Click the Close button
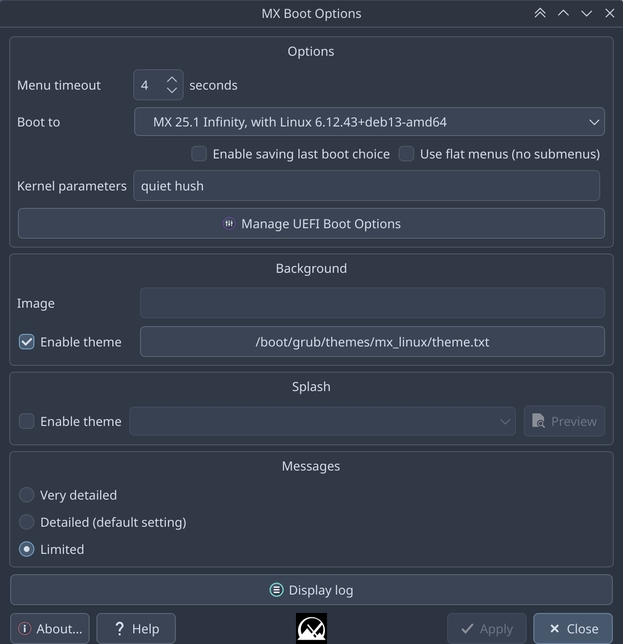The height and width of the screenshot is (644, 623). [x=573, y=628]
